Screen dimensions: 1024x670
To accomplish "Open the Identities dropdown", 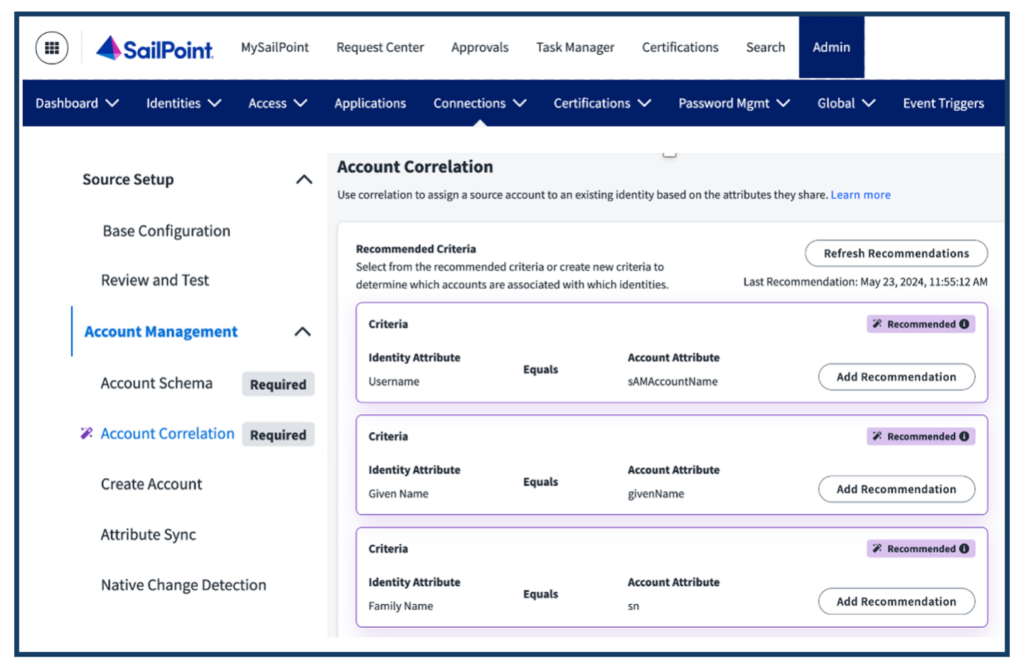I will (x=184, y=103).
